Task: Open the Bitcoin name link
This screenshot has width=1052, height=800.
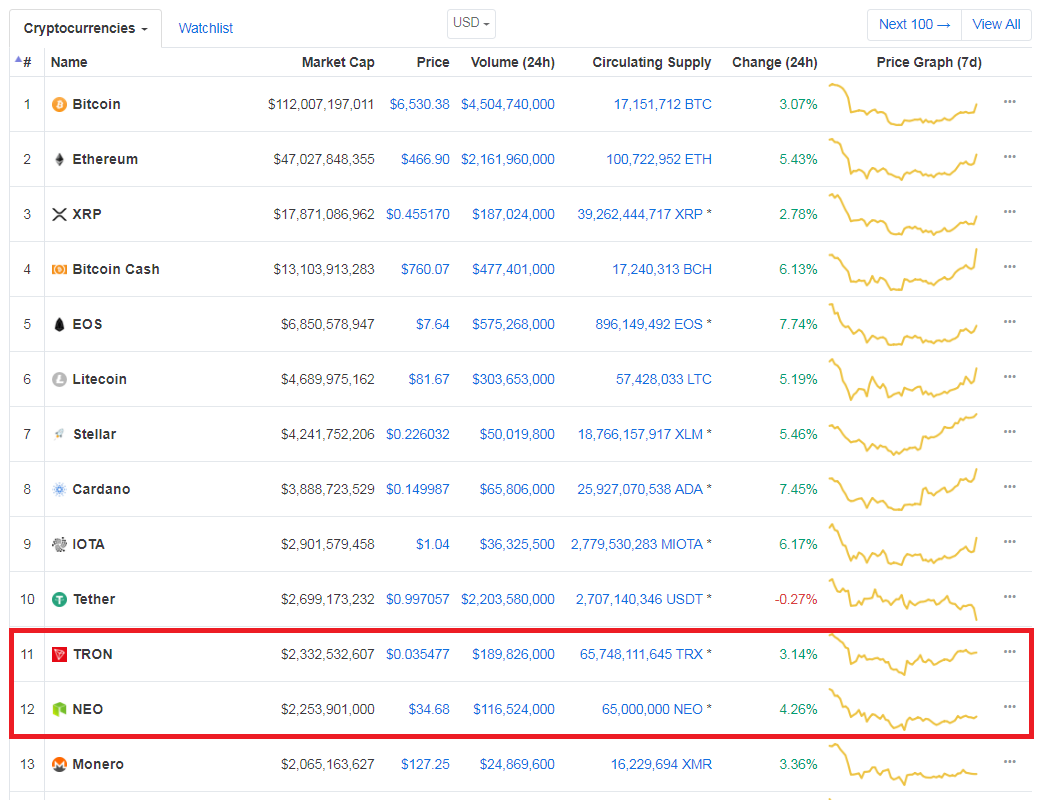Action: point(97,105)
